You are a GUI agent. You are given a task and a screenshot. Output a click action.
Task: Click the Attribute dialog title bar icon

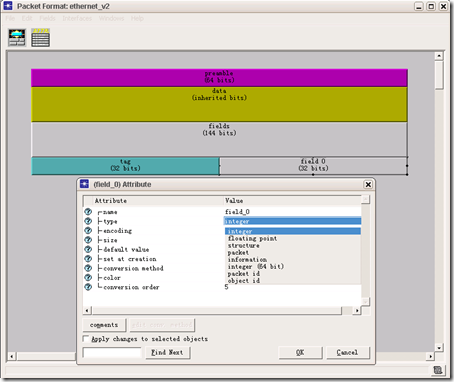click(x=85, y=184)
